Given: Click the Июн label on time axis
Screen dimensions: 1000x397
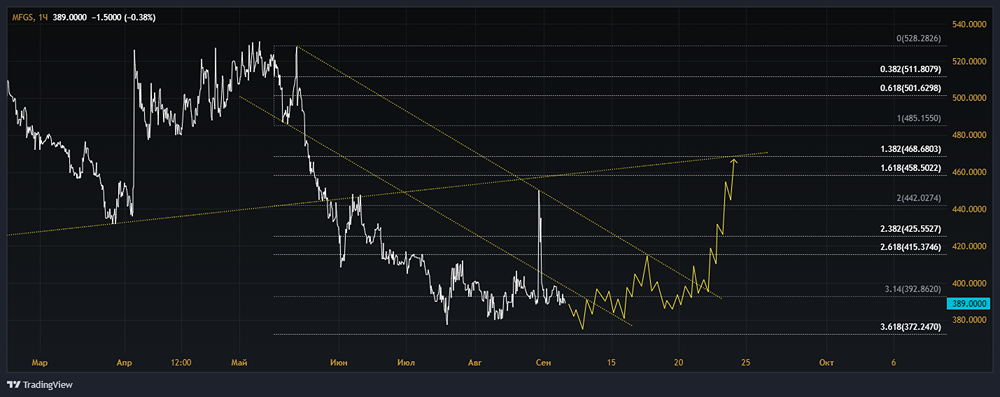Looking at the screenshot, I should pos(339,363).
